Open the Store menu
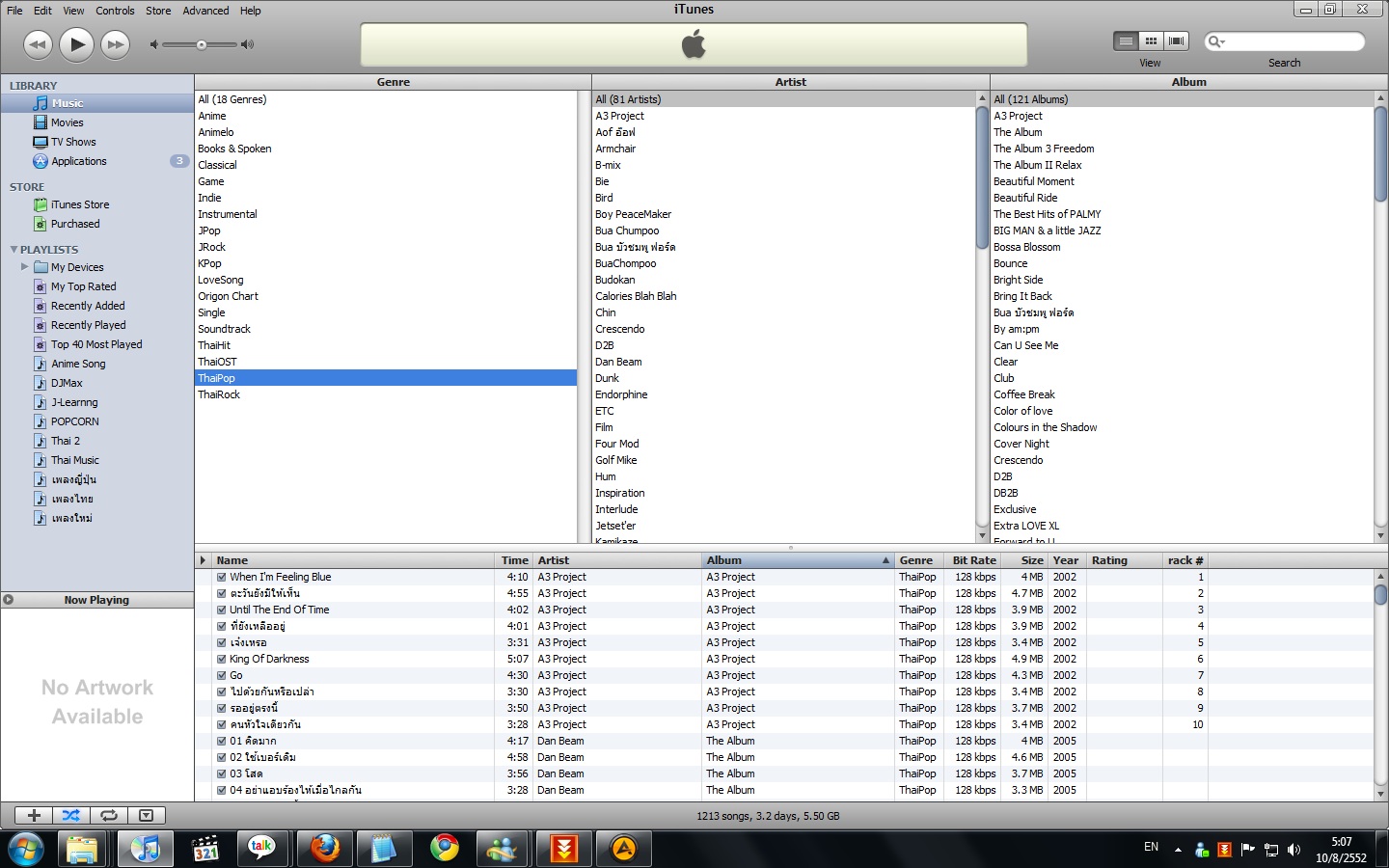This screenshot has width=1389, height=868. pyautogui.click(x=158, y=11)
